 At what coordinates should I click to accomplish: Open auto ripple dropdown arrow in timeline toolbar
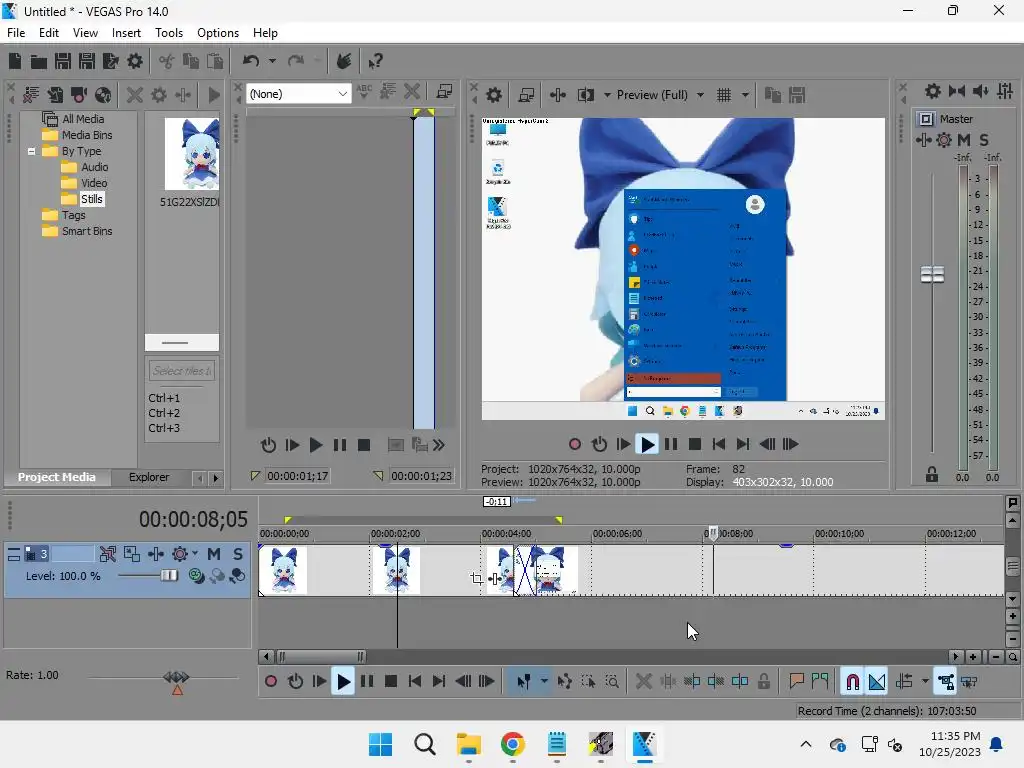click(x=925, y=682)
